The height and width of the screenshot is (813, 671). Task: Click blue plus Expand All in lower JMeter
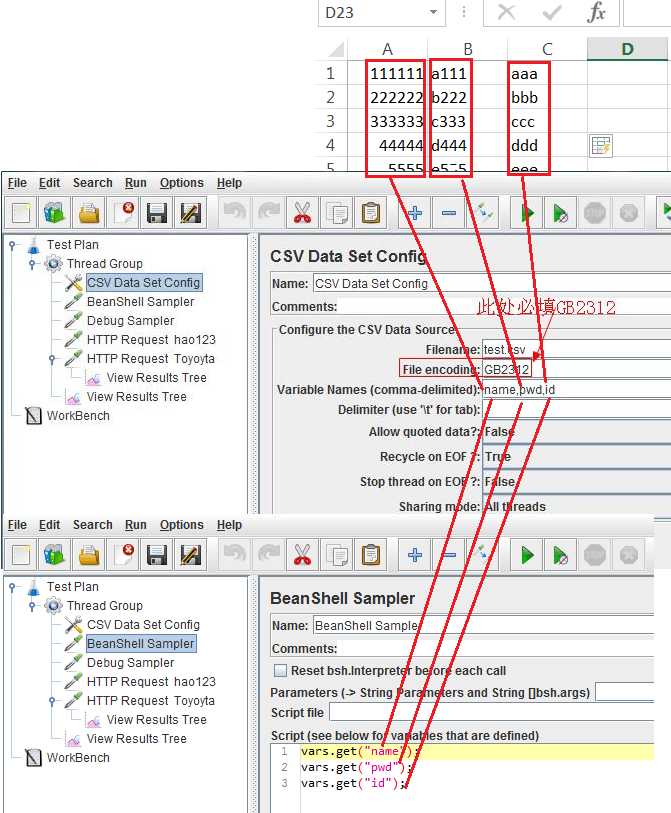(x=415, y=555)
